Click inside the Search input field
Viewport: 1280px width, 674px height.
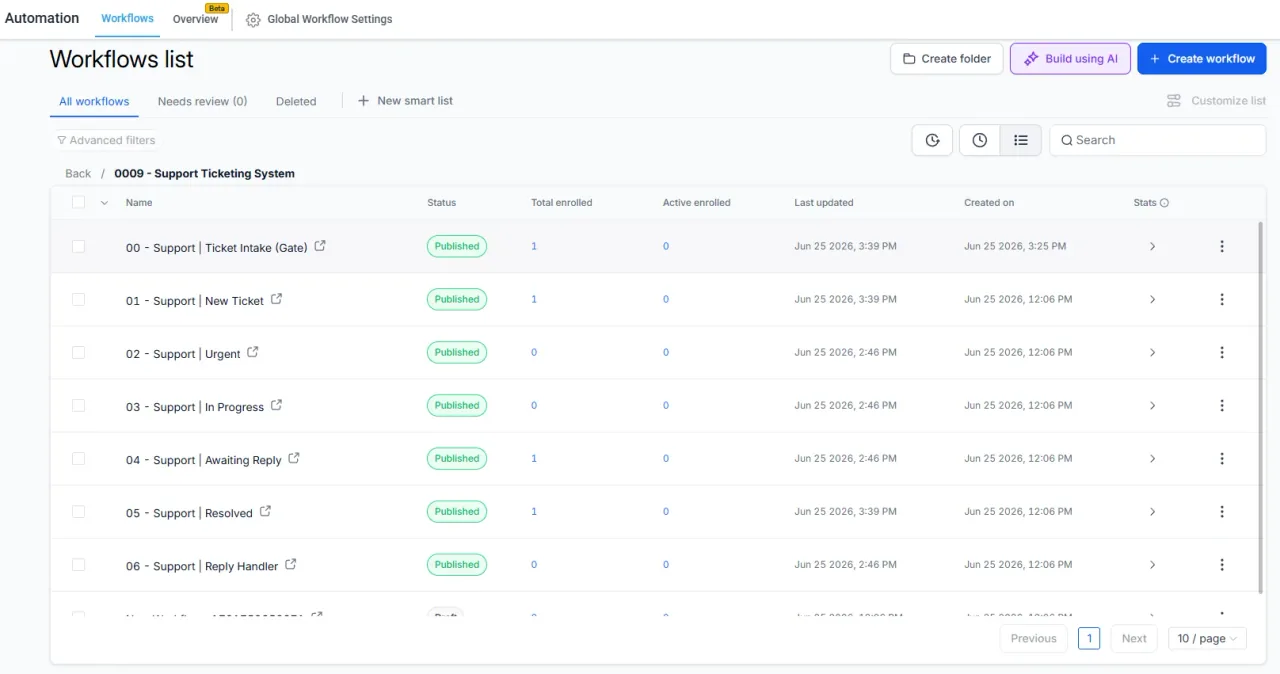[1158, 140]
